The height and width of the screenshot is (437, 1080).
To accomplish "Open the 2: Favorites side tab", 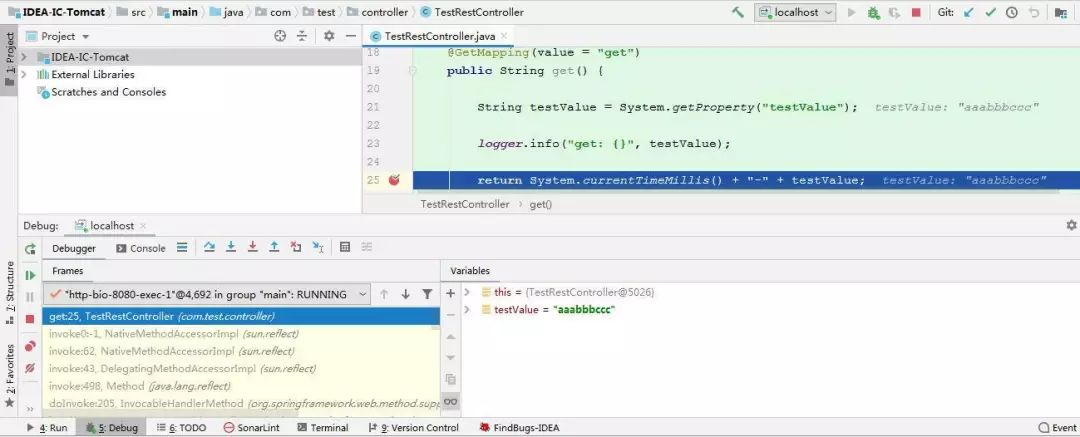I will (x=10, y=376).
